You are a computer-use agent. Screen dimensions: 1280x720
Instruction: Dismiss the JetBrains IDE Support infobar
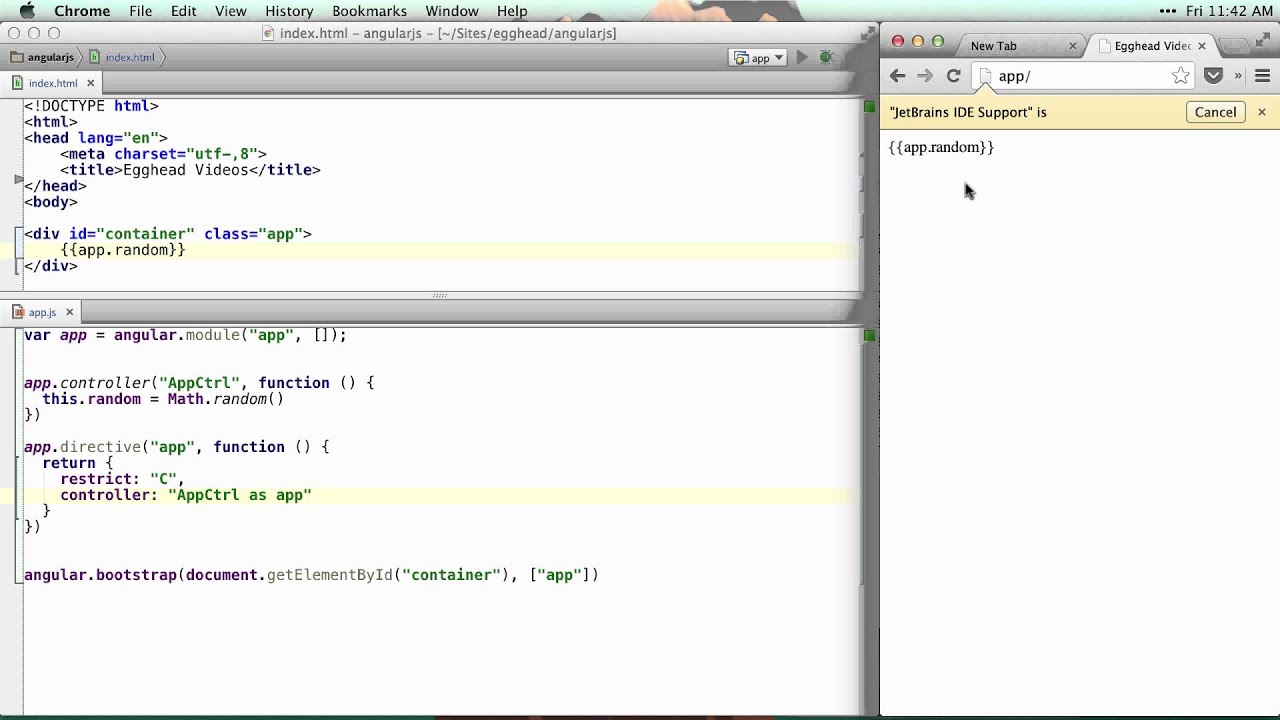[1262, 112]
